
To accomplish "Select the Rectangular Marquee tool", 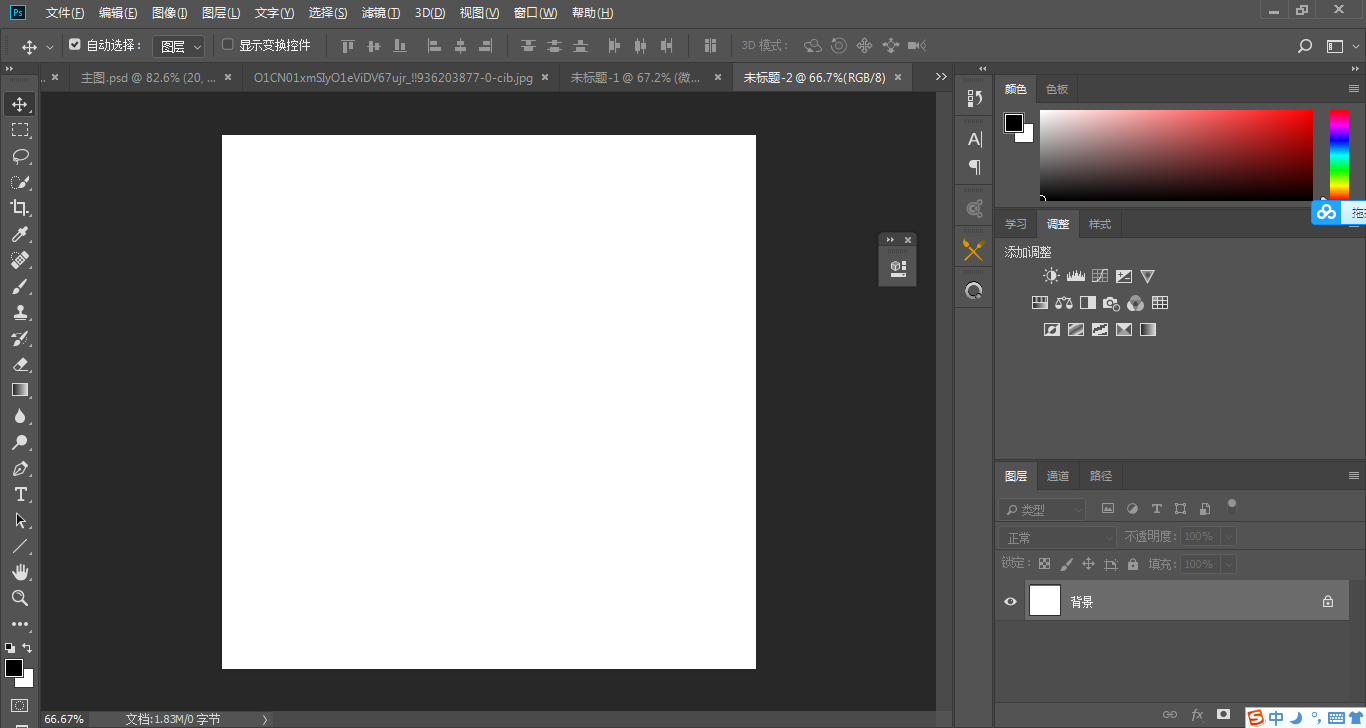I will (x=20, y=130).
